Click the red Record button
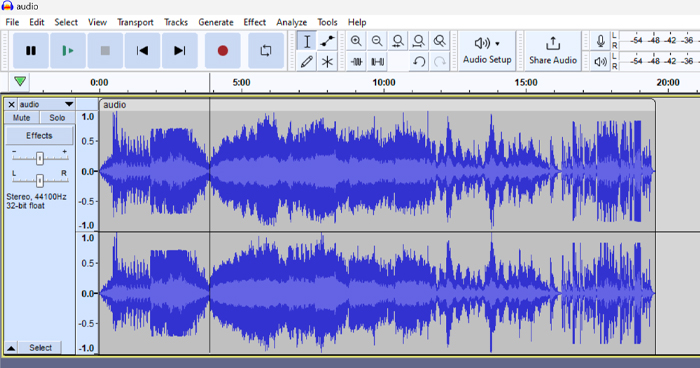The height and width of the screenshot is (368, 700). point(223,50)
